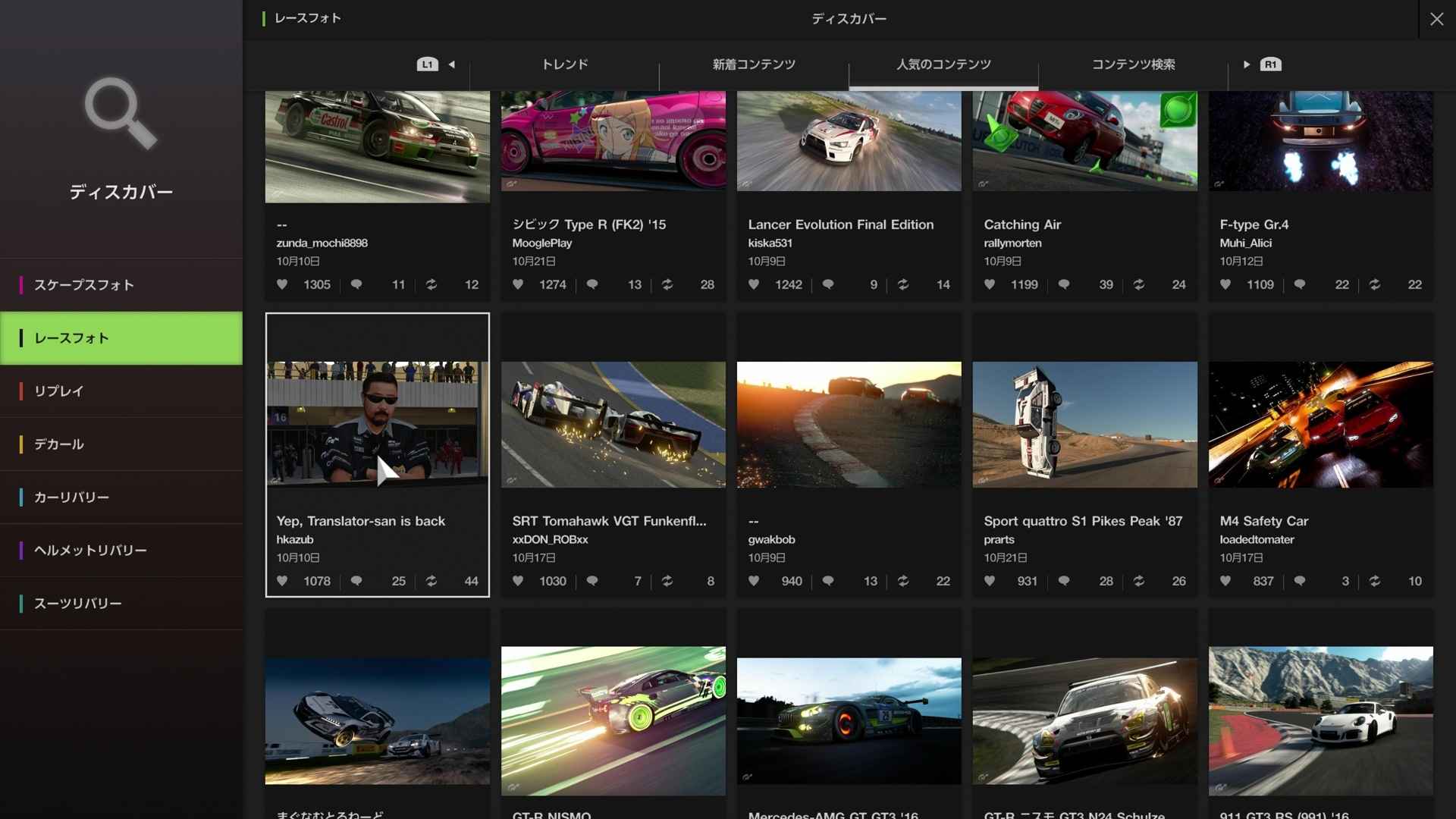This screenshot has width=1456, height=819.
Task: Click the GT-R ニスモ GT3 N24 Schulze title
Action: click(x=1074, y=814)
